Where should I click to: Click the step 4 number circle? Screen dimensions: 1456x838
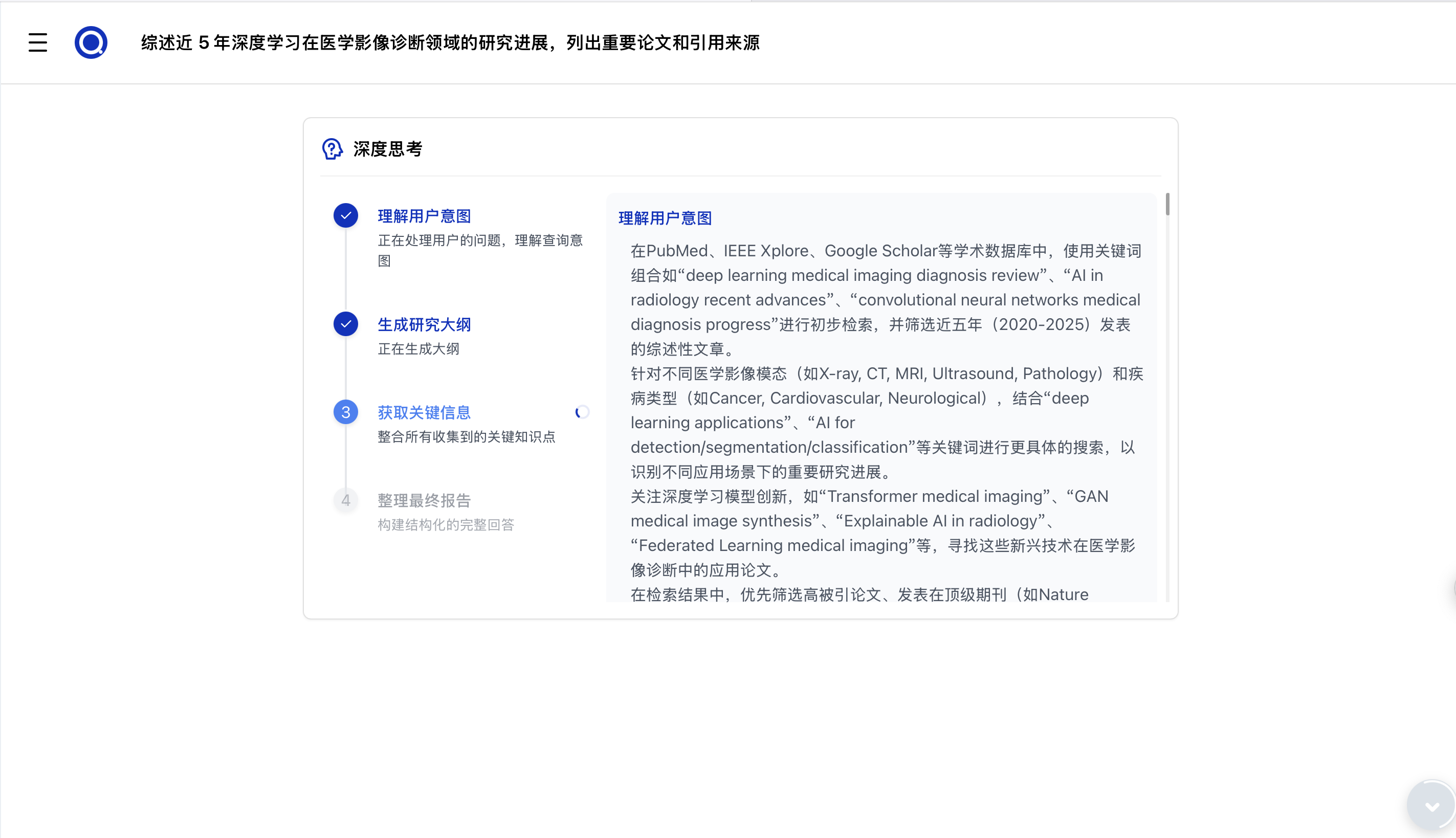(346, 500)
